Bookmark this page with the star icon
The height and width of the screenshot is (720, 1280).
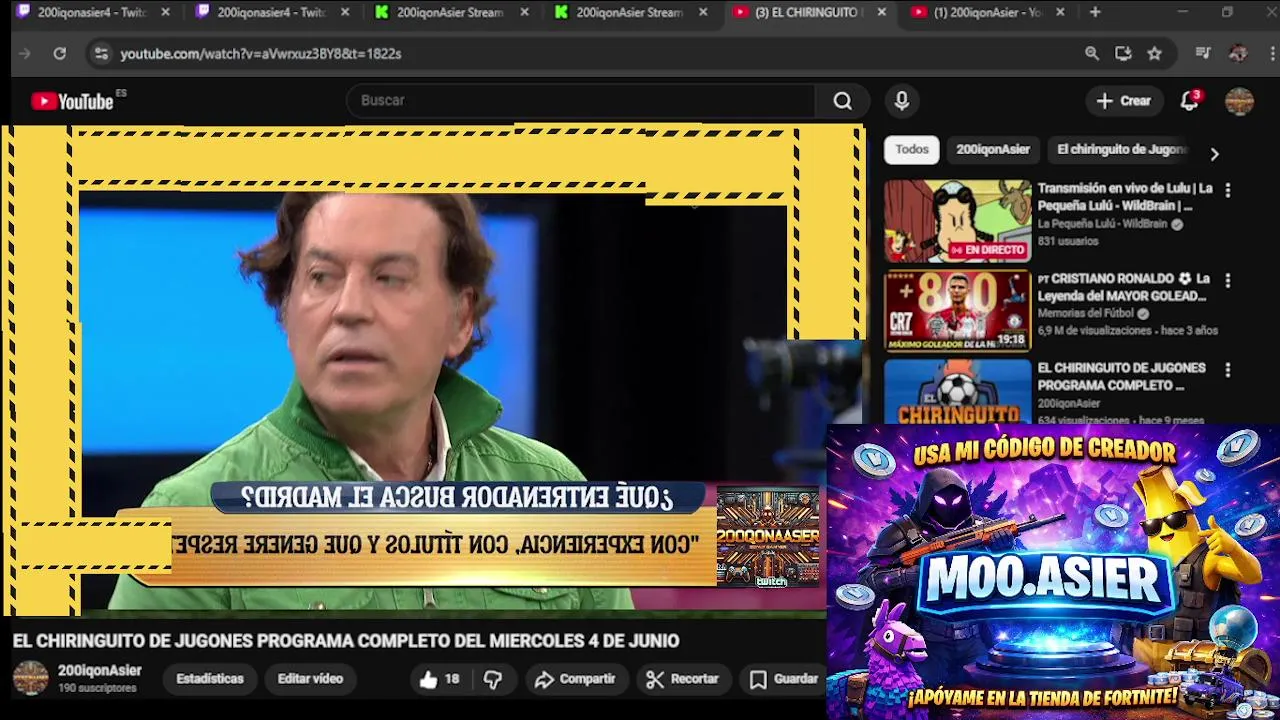(x=1154, y=54)
